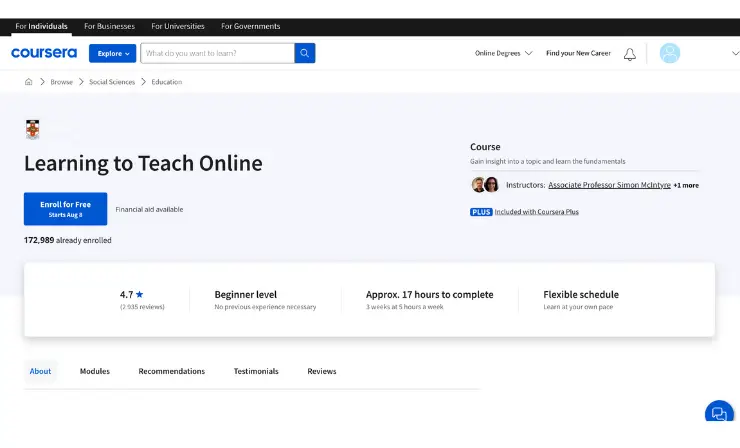This screenshot has width=740, height=448.
Task: Click the 172,989 already enrolled text
Action: (x=67, y=240)
